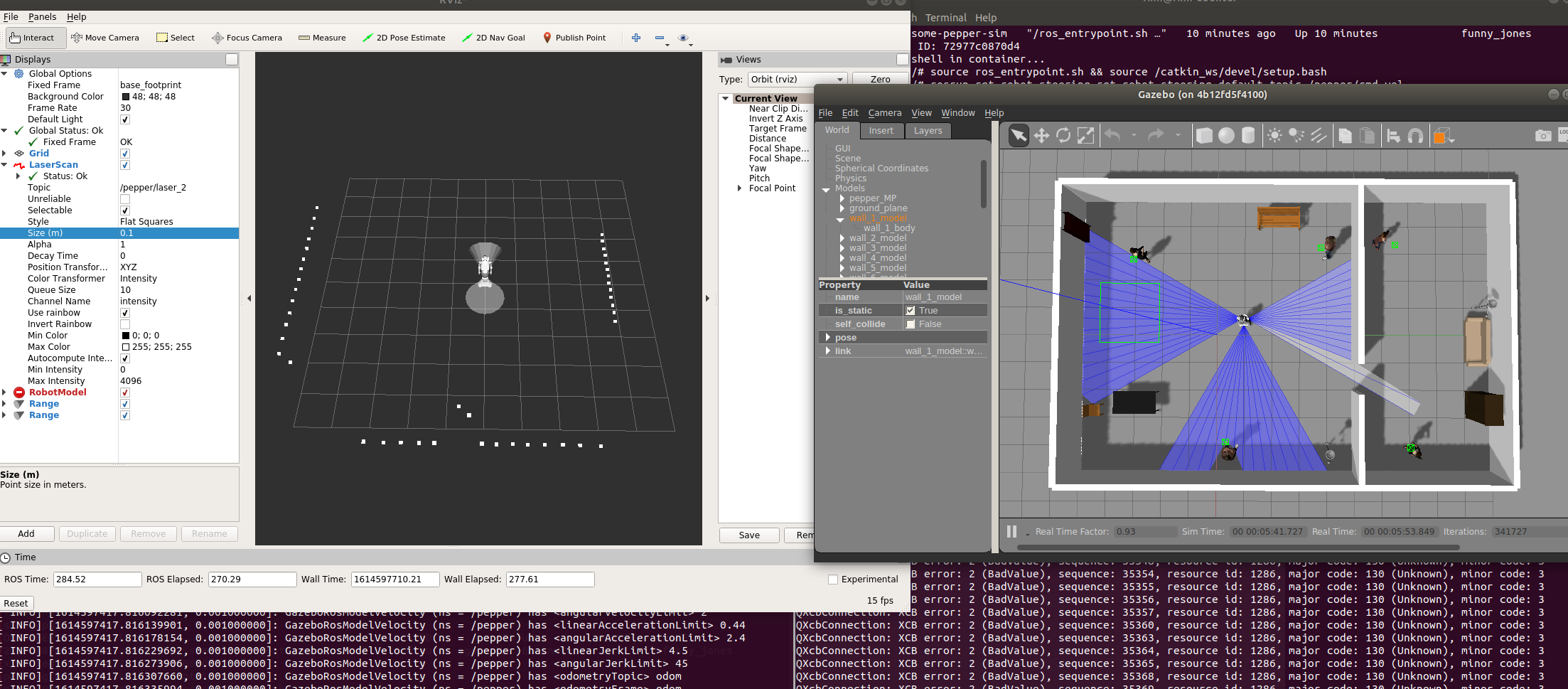The width and height of the screenshot is (1568, 689).
Task: Click Add display button
Action: point(26,534)
